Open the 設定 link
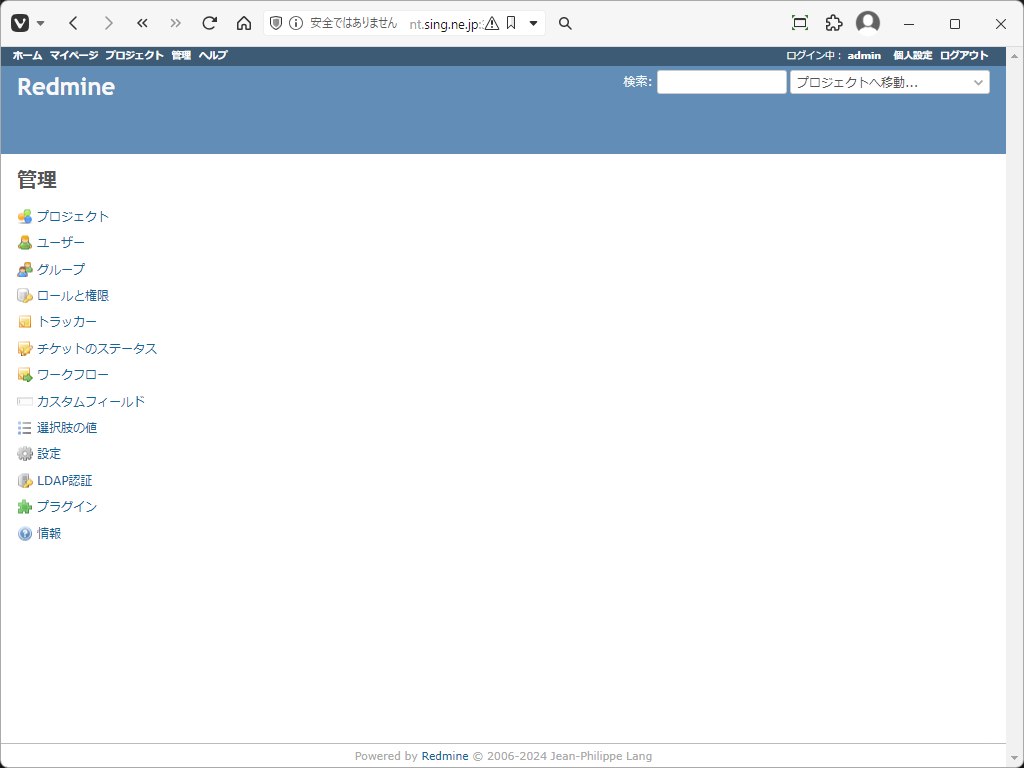This screenshot has width=1024, height=768. tap(49, 454)
